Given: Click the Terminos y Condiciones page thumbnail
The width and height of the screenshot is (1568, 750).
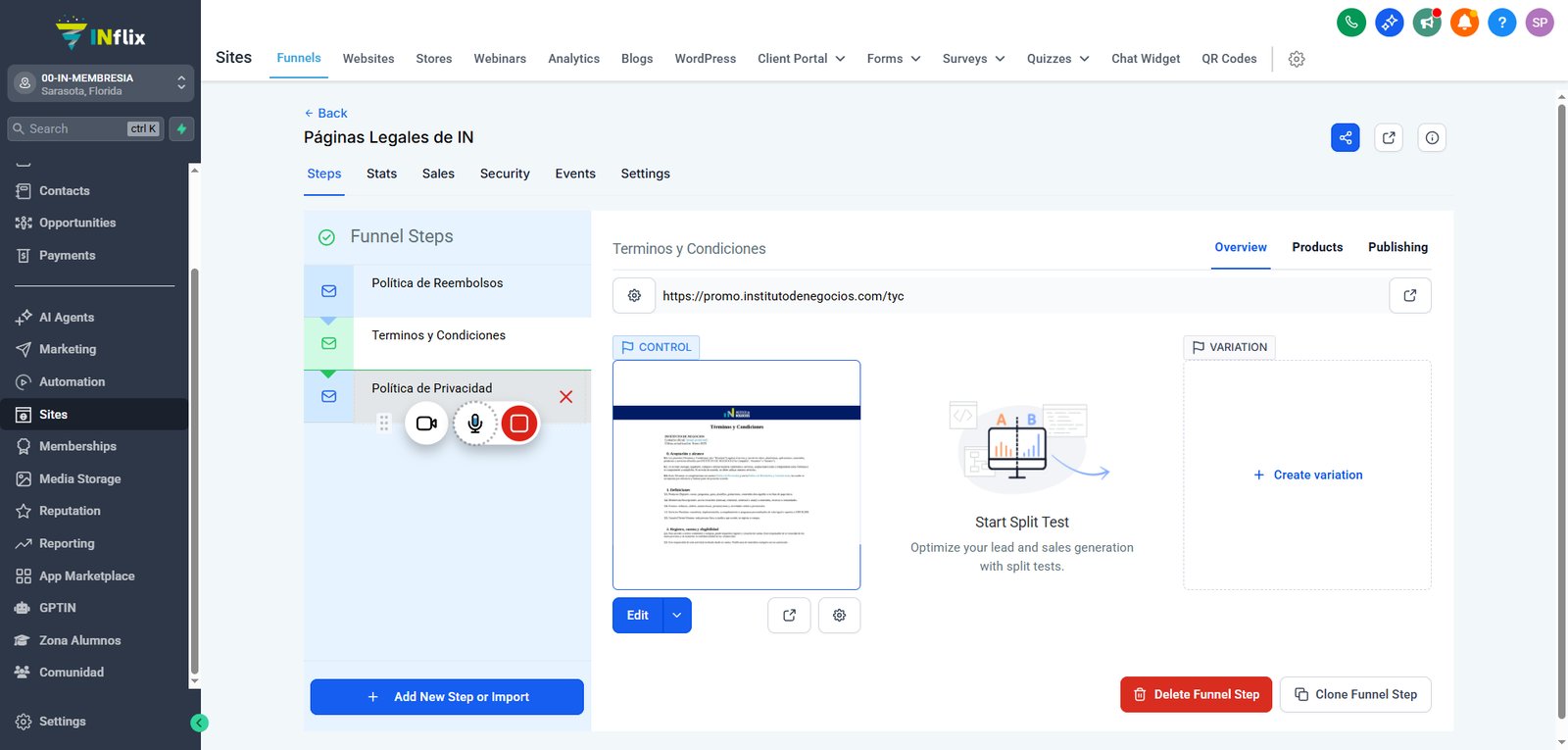Looking at the screenshot, I should [737, 475].
